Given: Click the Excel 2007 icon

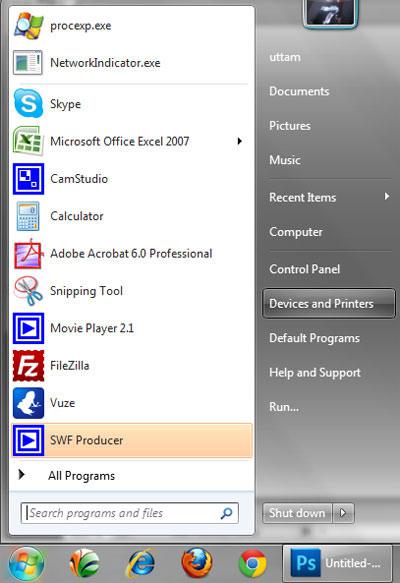Looking at the screenshot, I should click(x=28, y=141).
